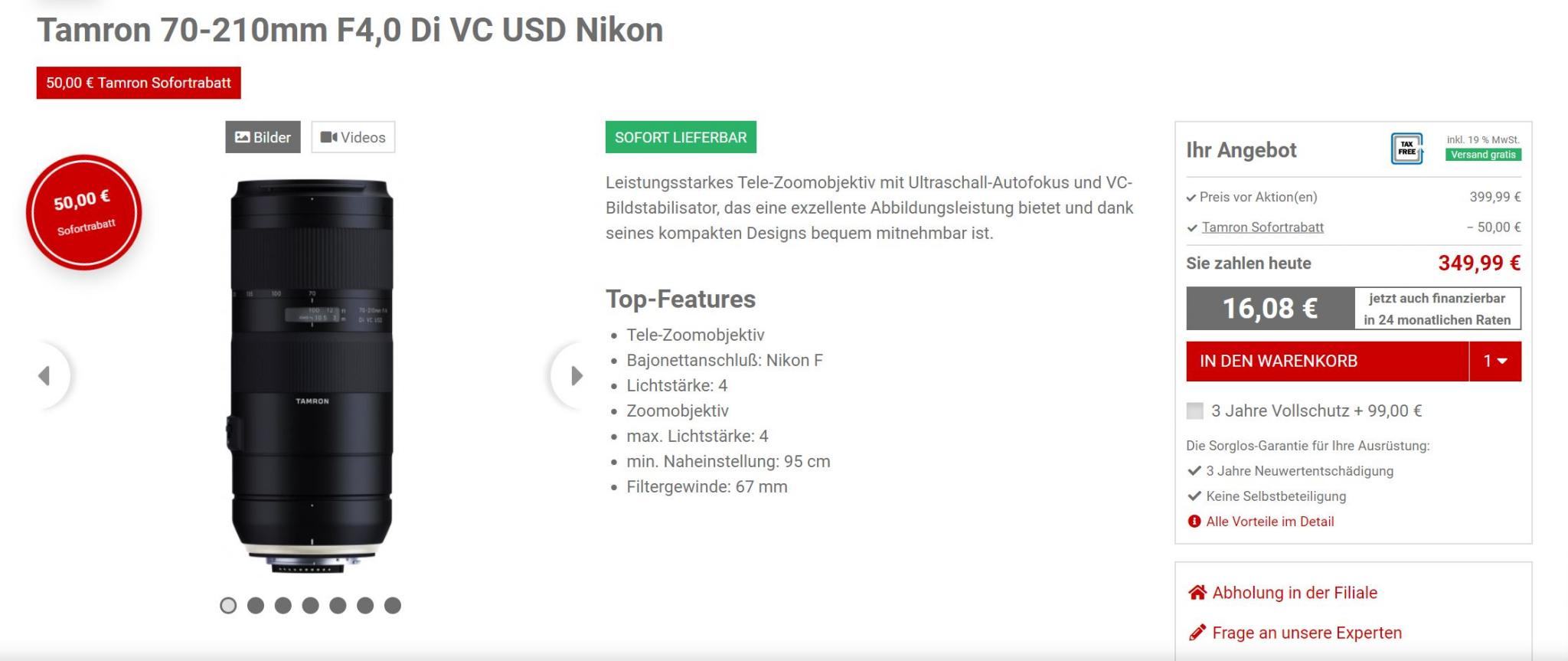Open Alle Vorteile im Detail link

(1269, 522)
